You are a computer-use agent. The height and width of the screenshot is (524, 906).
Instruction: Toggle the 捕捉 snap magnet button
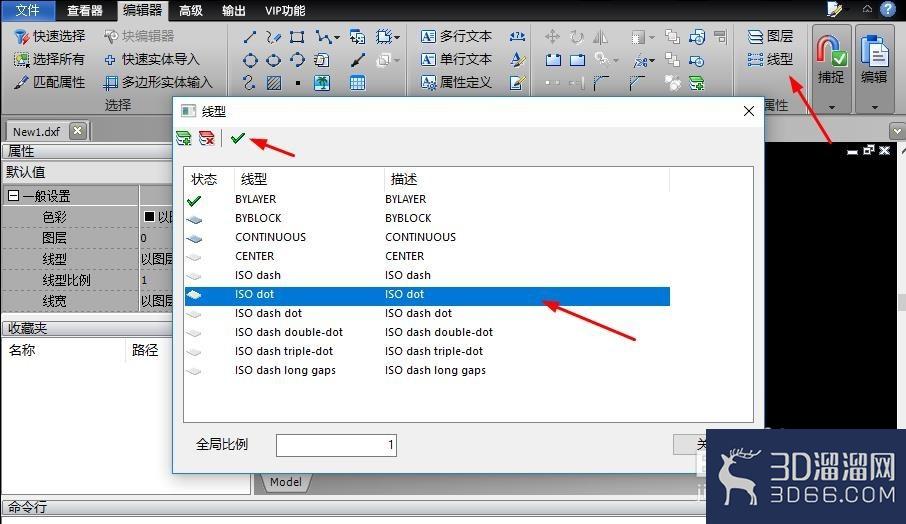[831, 60]
